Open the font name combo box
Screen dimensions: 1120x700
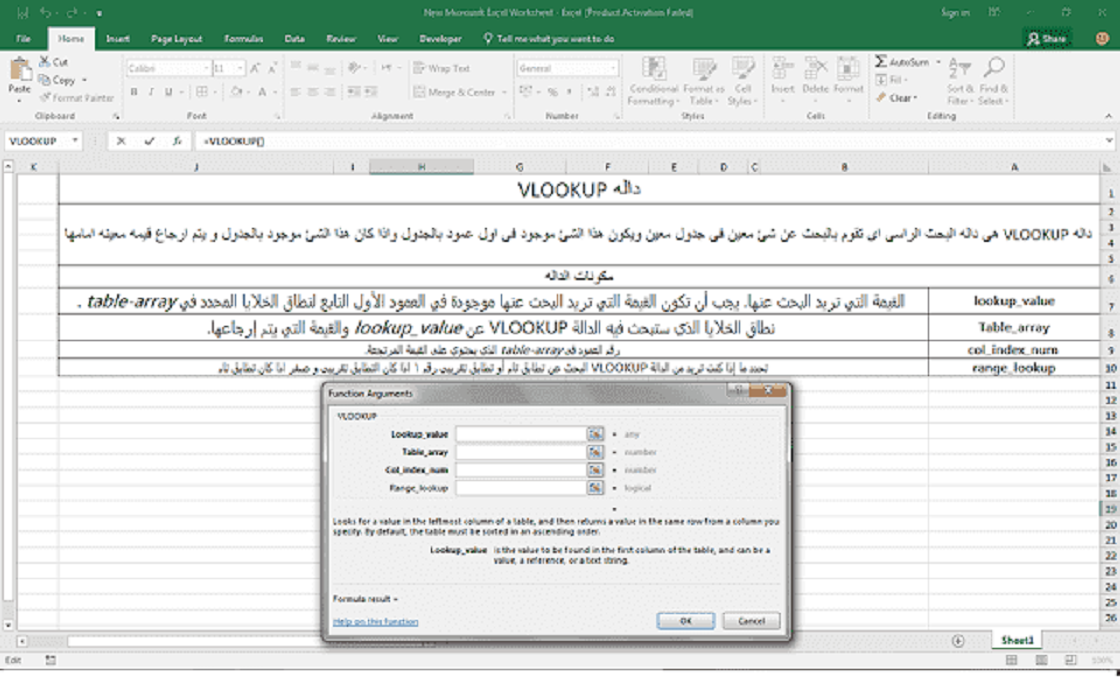coord(169,68)
